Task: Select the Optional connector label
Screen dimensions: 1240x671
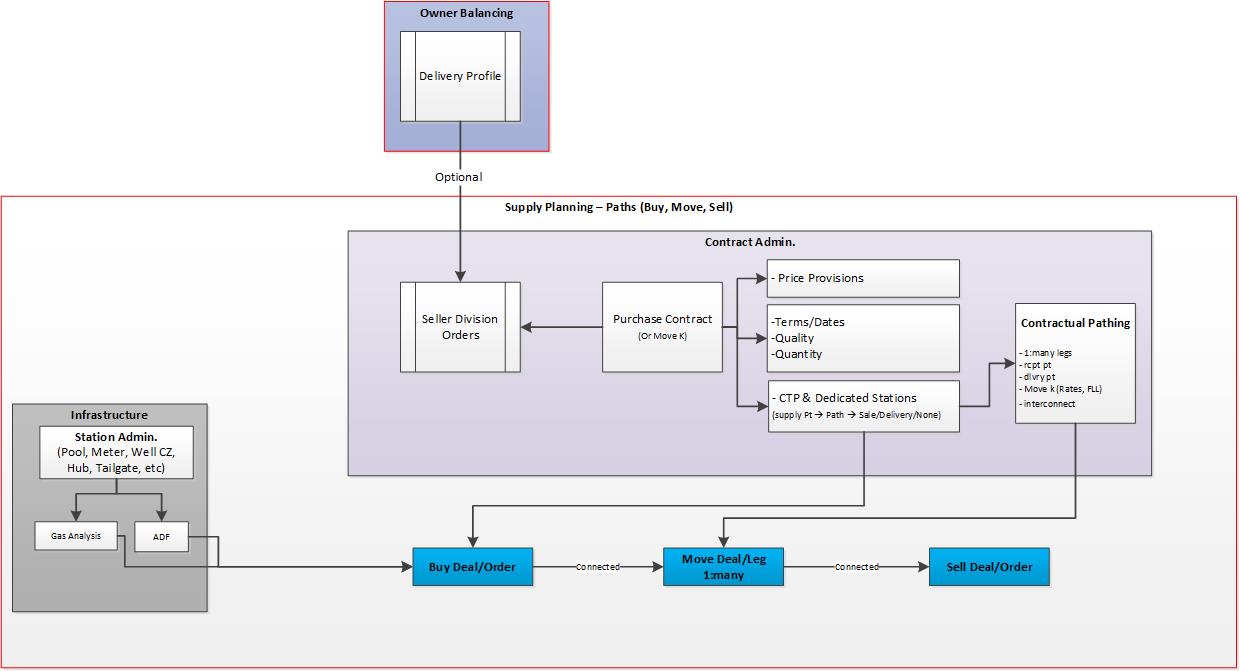Action: pos(458,177)
